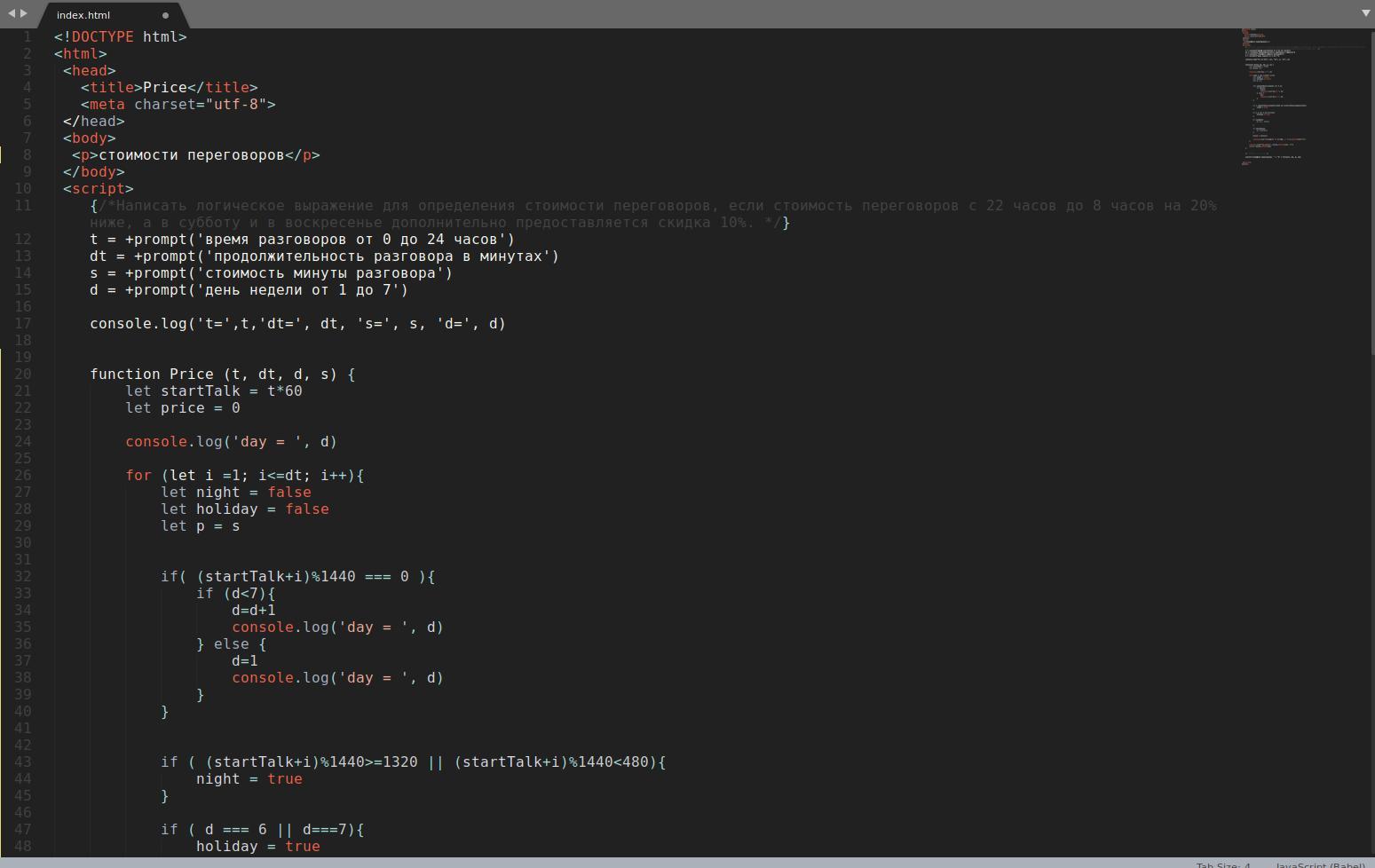Click the 'd=d+1' line
This screenshot has height=868, width=1375.
(253, 610)
